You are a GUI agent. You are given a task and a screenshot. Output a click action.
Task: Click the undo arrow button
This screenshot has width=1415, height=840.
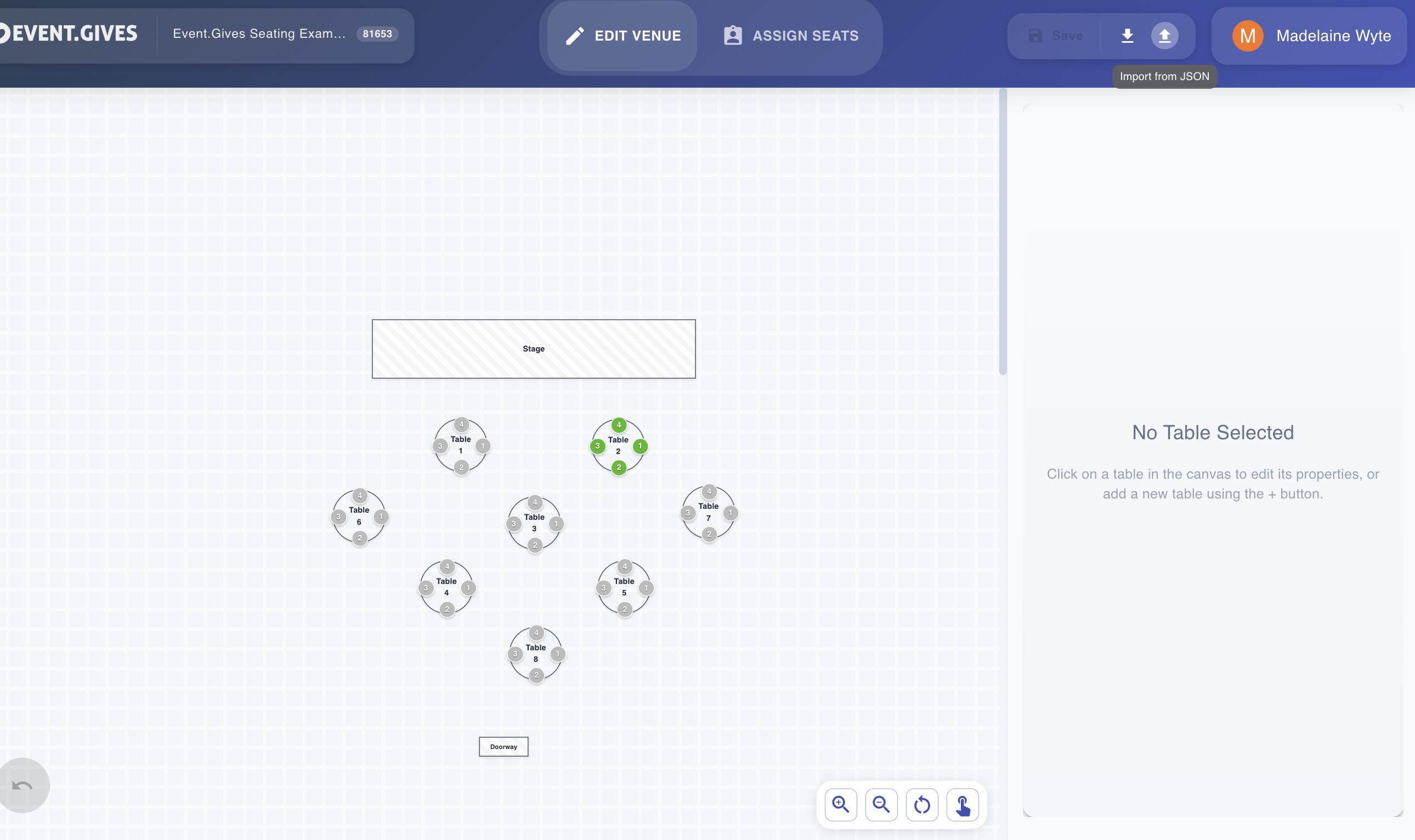point(21,785)
